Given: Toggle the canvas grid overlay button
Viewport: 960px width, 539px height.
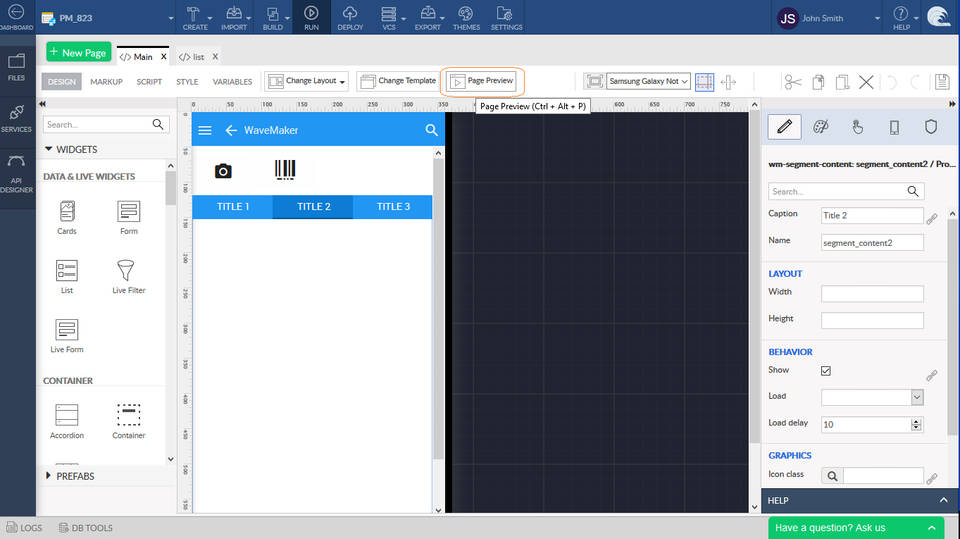Looking at the screenshot, I should [x=705, y=82].
